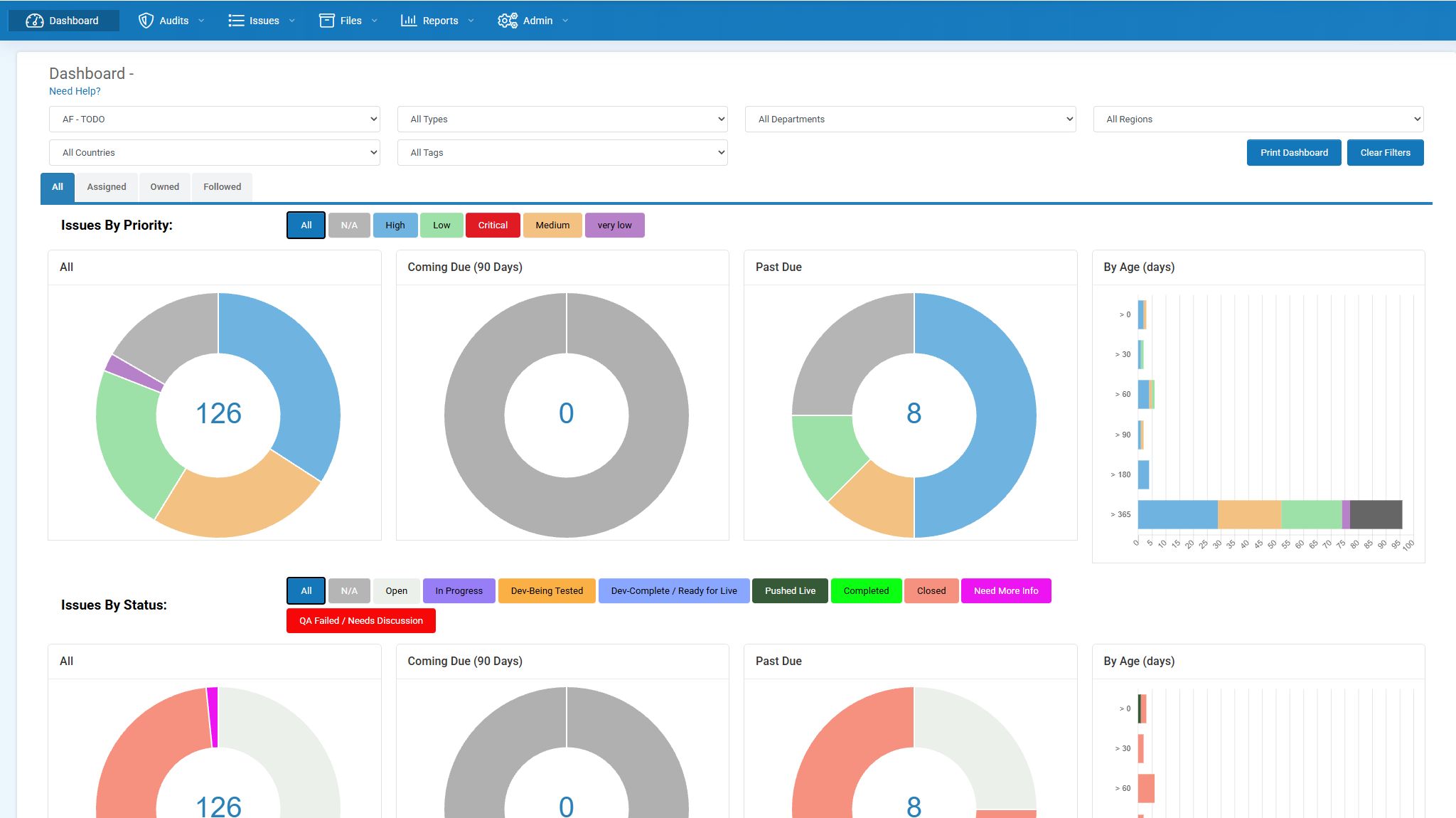
Task: Expand the Issues menu chevron
Action: 291,21
